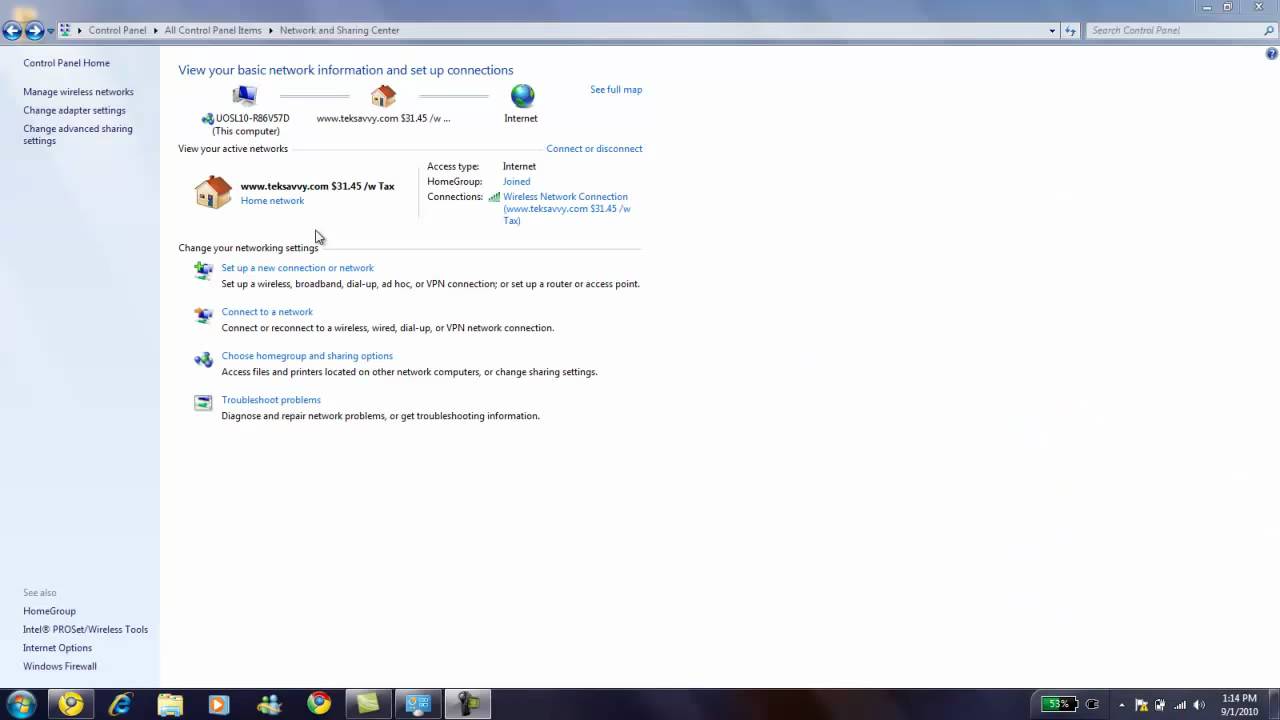
Task: Click the HomeGroup Joined link
Action: (516, 182)
